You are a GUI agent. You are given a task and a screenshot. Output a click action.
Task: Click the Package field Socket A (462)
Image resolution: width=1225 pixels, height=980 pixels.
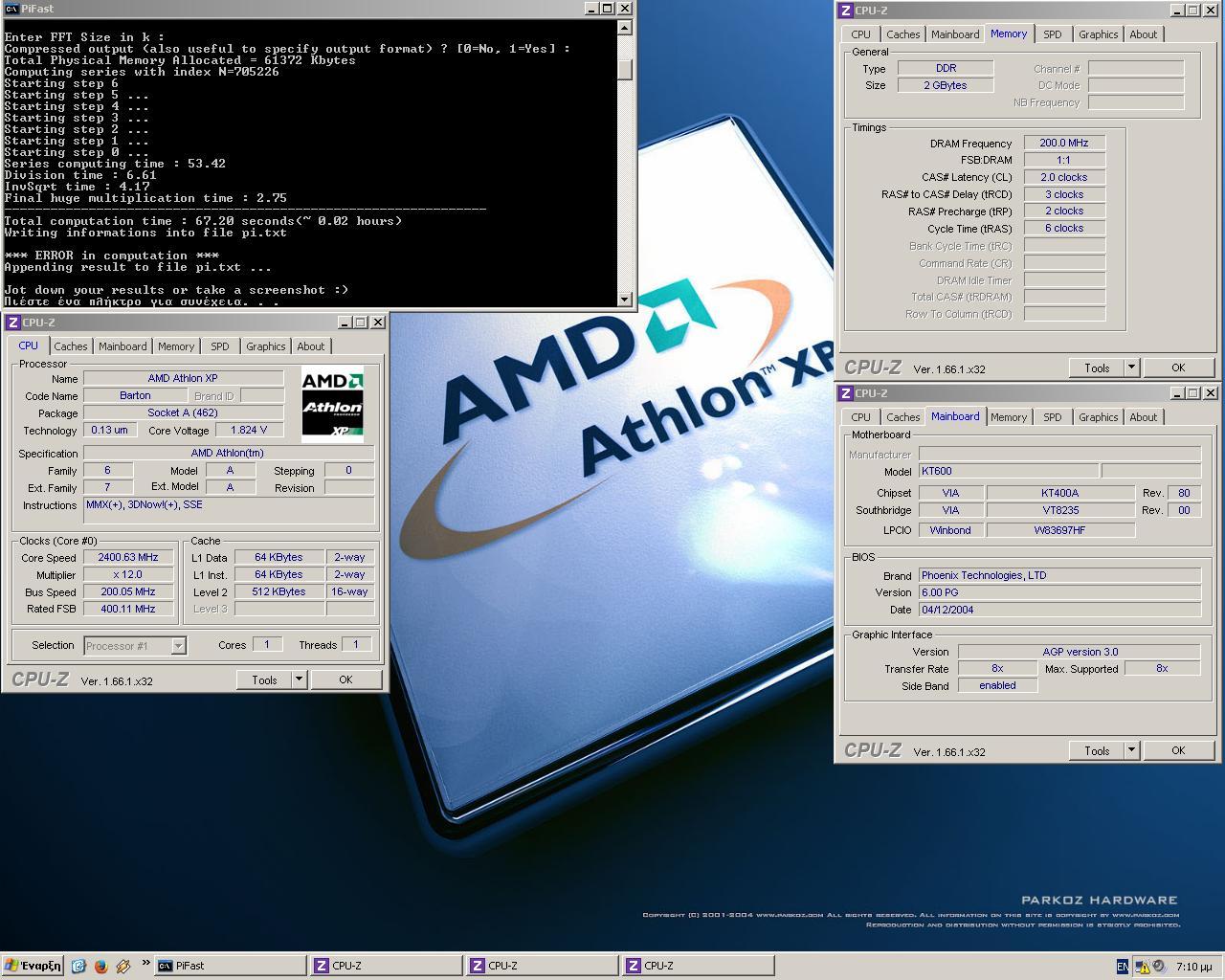pos(183,412)
